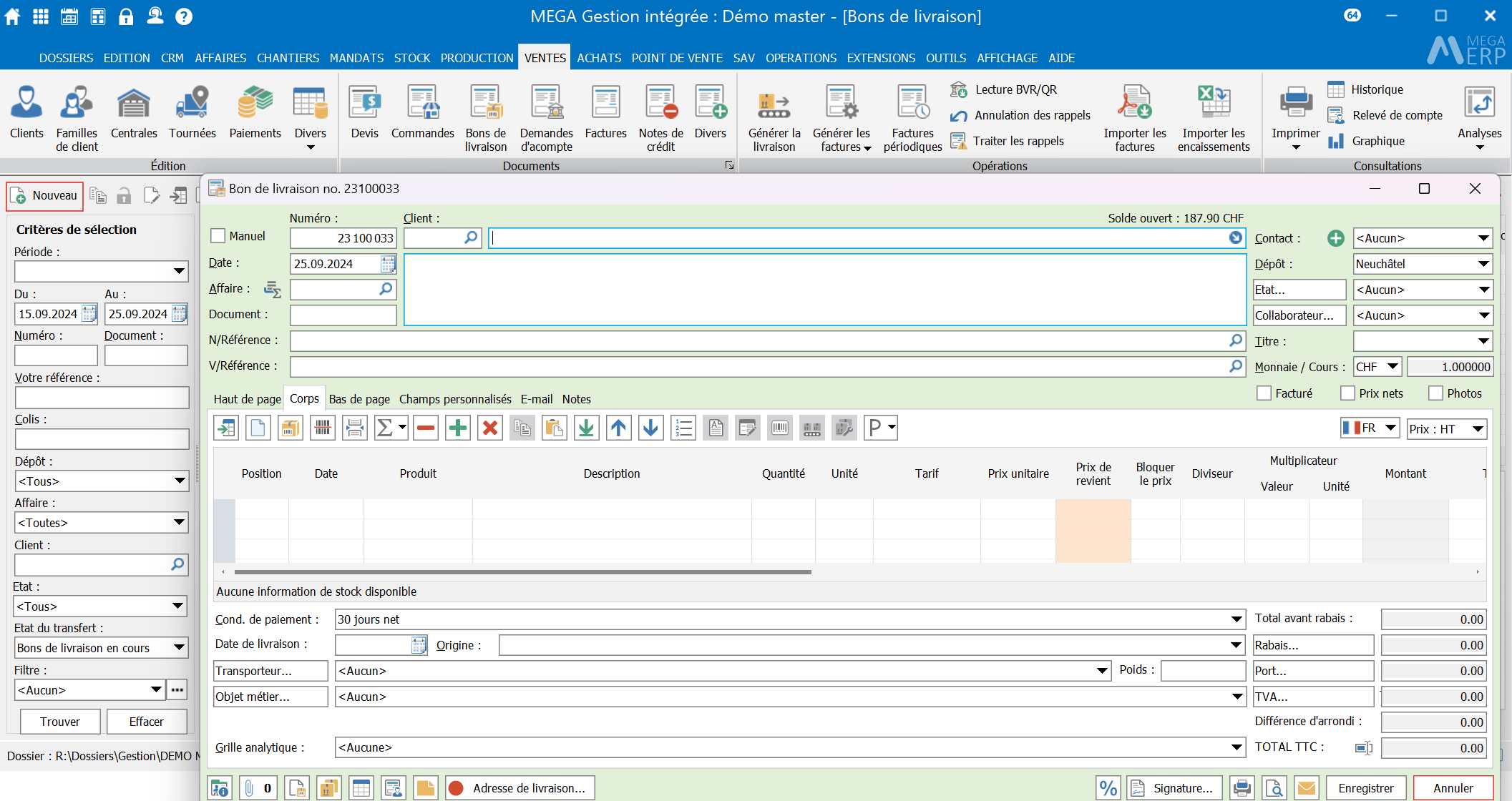Click the Trouver button

click(60, 722)
